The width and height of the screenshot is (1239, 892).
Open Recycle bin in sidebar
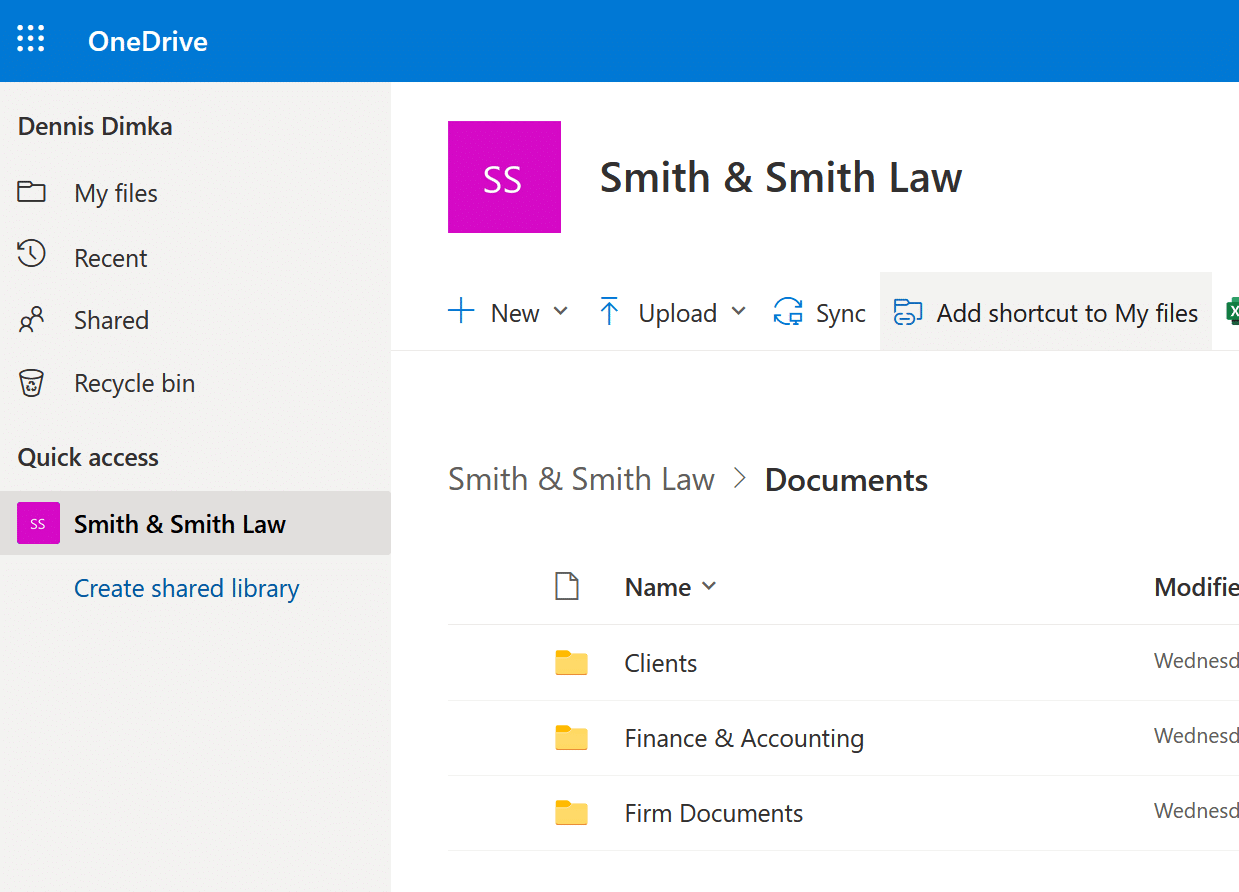point(134,383)
